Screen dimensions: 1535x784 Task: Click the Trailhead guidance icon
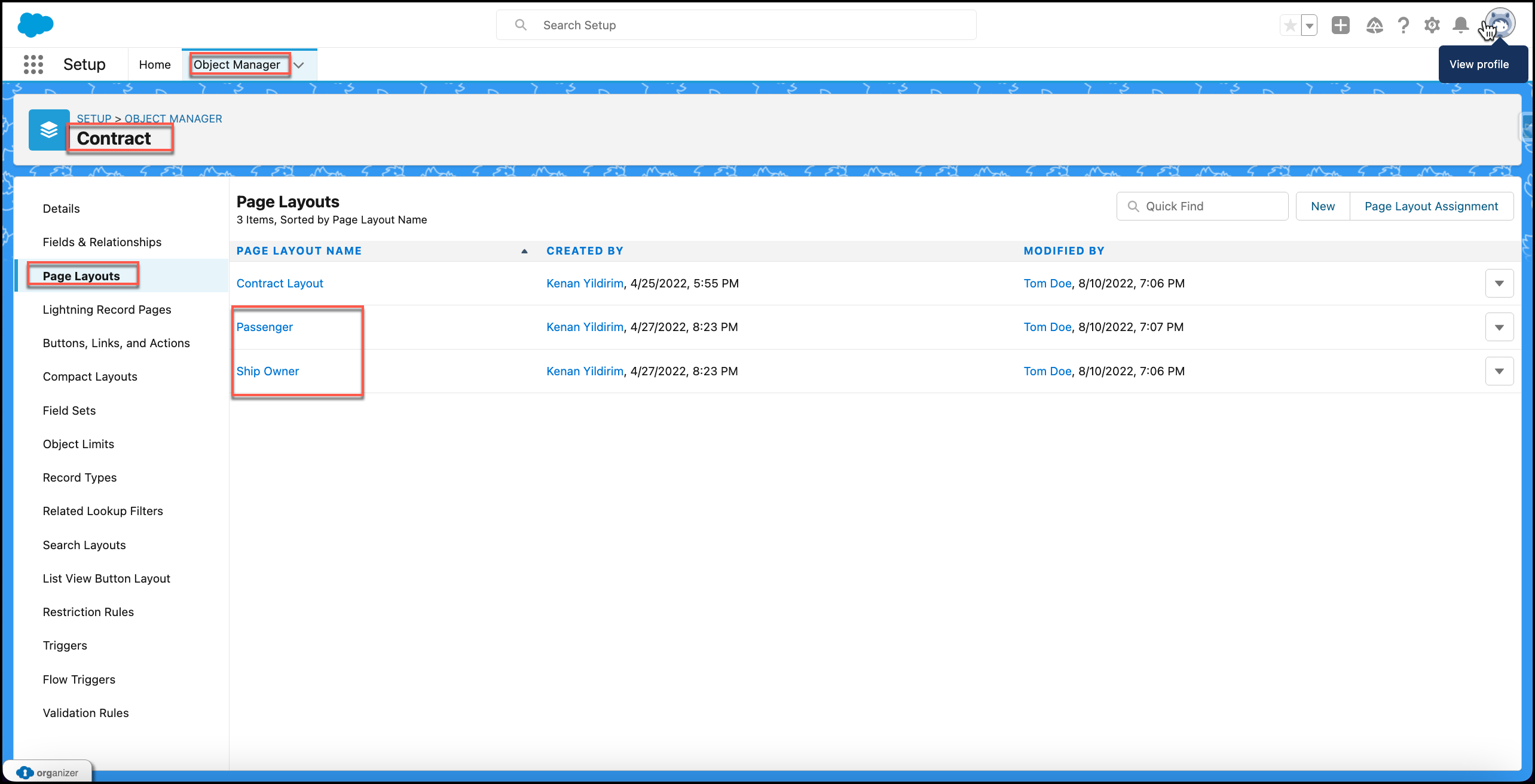[1374, 25]
